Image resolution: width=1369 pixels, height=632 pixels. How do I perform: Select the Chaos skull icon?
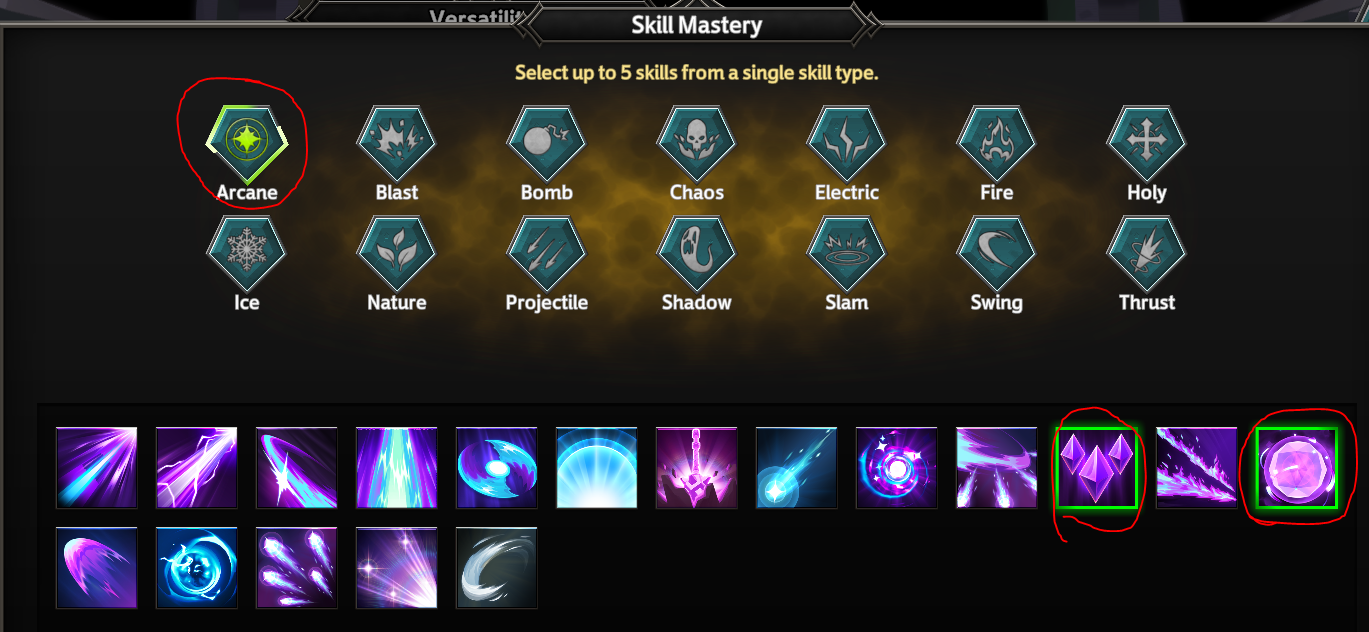[x=696, y=142]
